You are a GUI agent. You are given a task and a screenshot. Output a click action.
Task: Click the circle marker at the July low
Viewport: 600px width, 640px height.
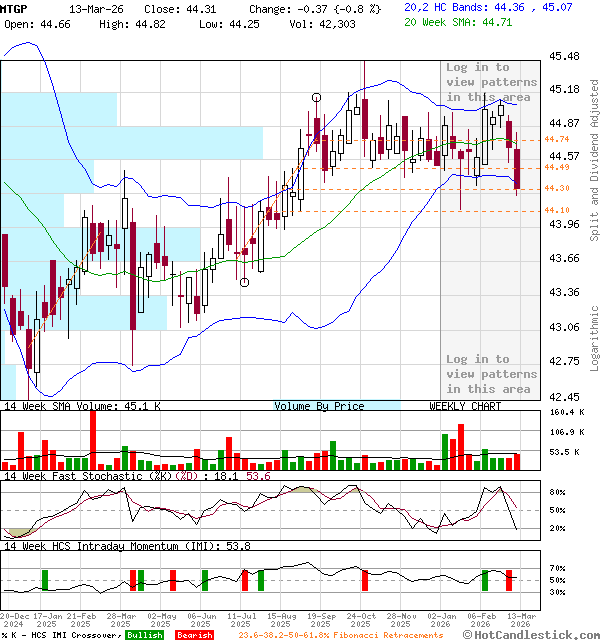[x=245, y=282]
